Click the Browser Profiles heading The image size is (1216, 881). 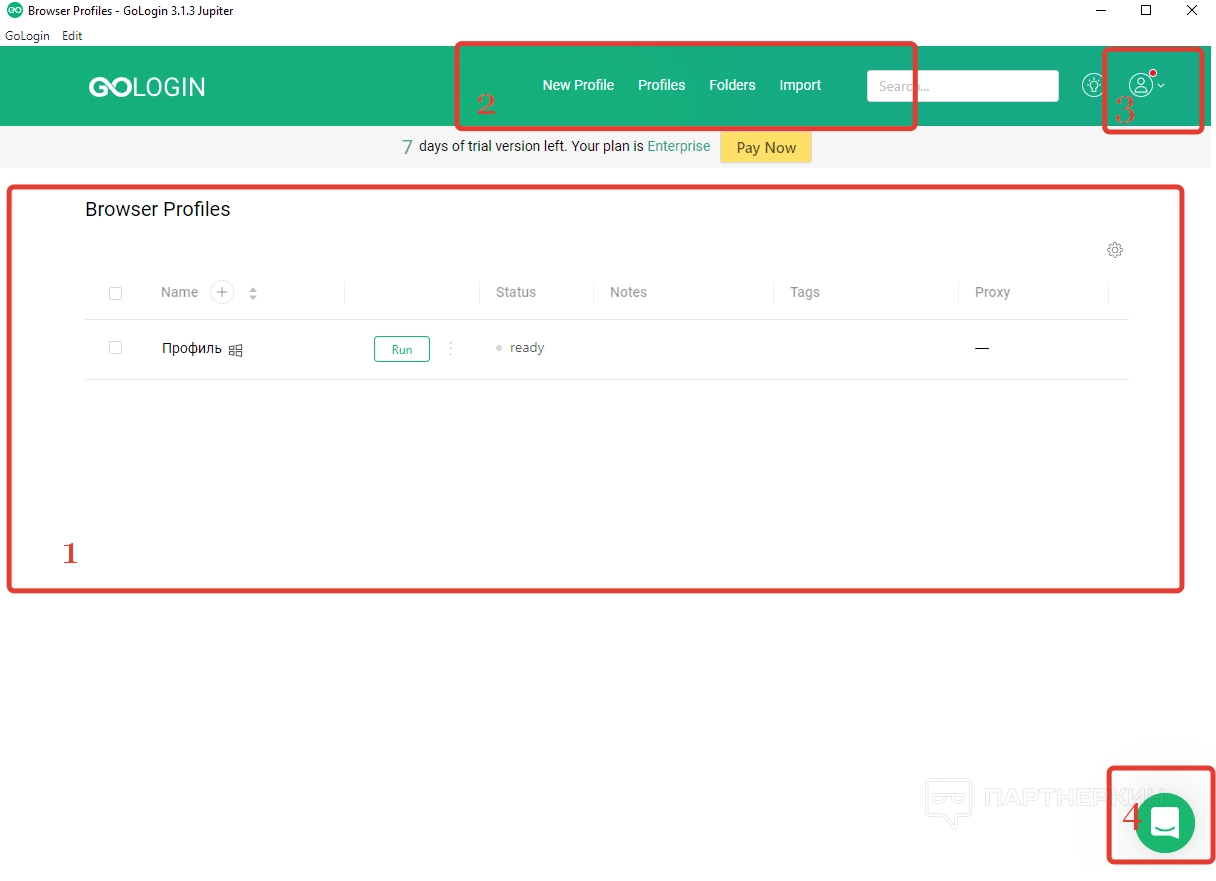point(158,209)
